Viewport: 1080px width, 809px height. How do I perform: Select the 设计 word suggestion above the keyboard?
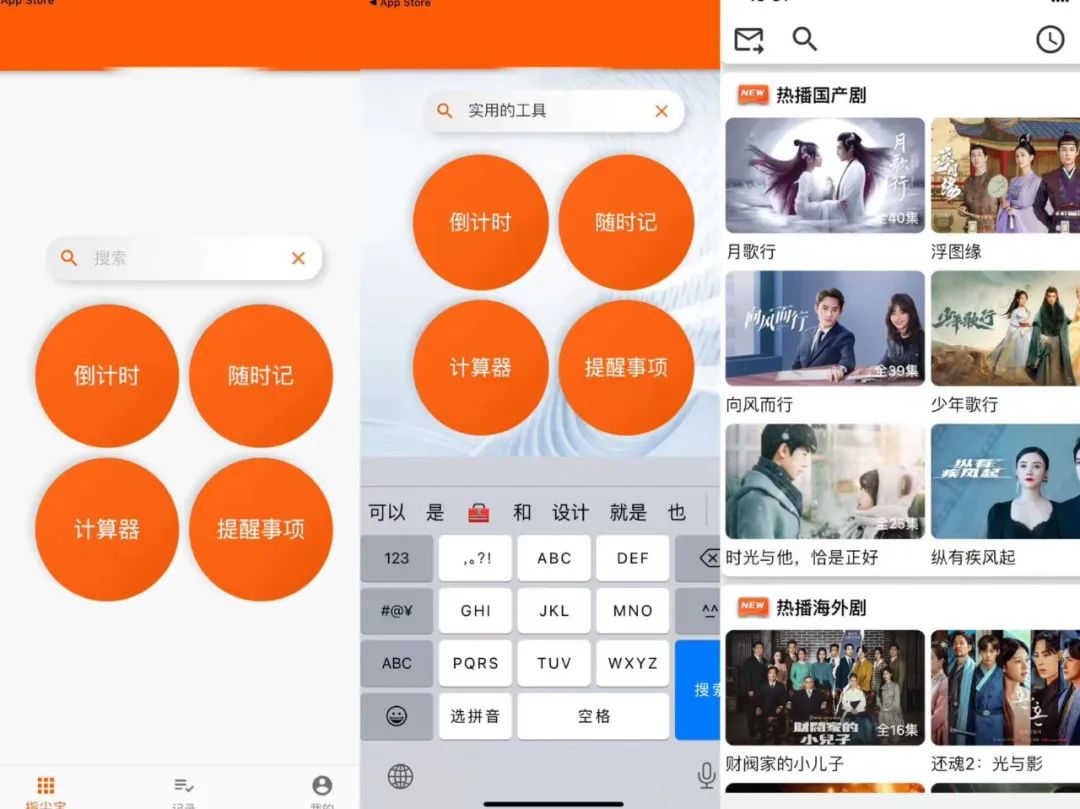570,511
